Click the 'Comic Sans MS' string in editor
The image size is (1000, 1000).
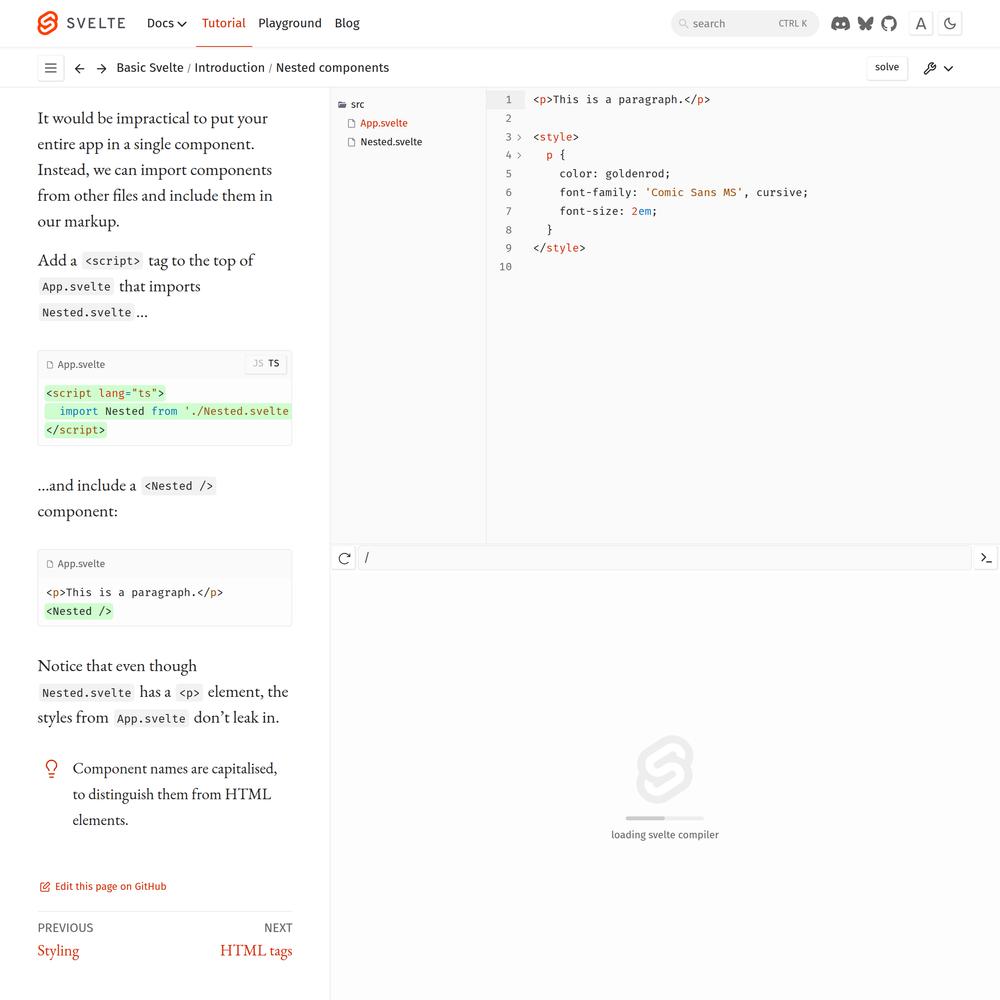694,193
